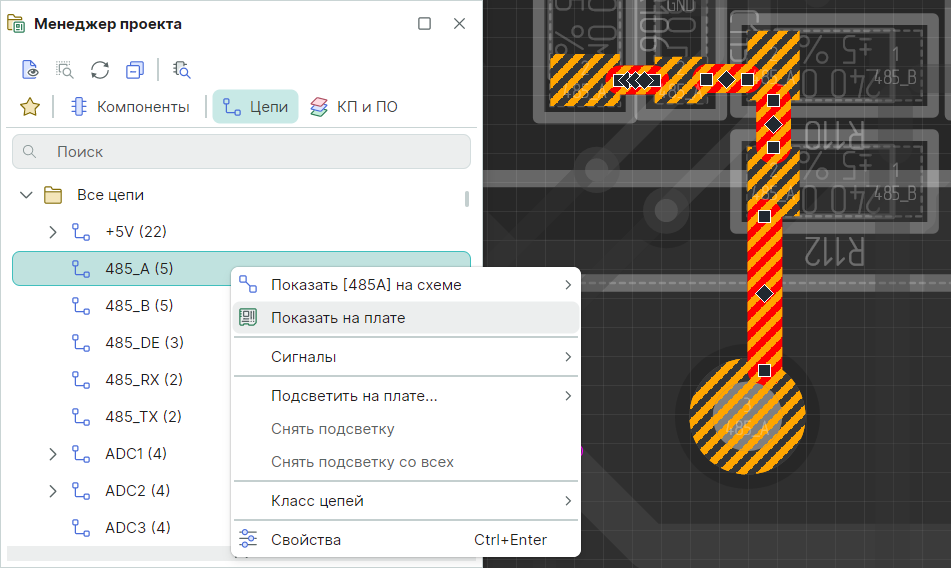Switch to the Цепи tab
The width and height of the screenshot is (951, 568).
pos(255,107)
